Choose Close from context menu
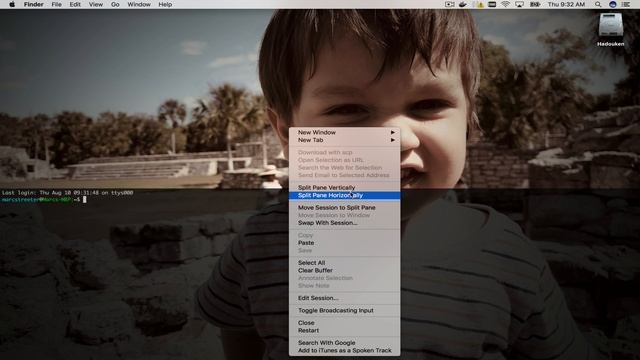The width and height of the screenshot is (640, 360). pos(344,322)
